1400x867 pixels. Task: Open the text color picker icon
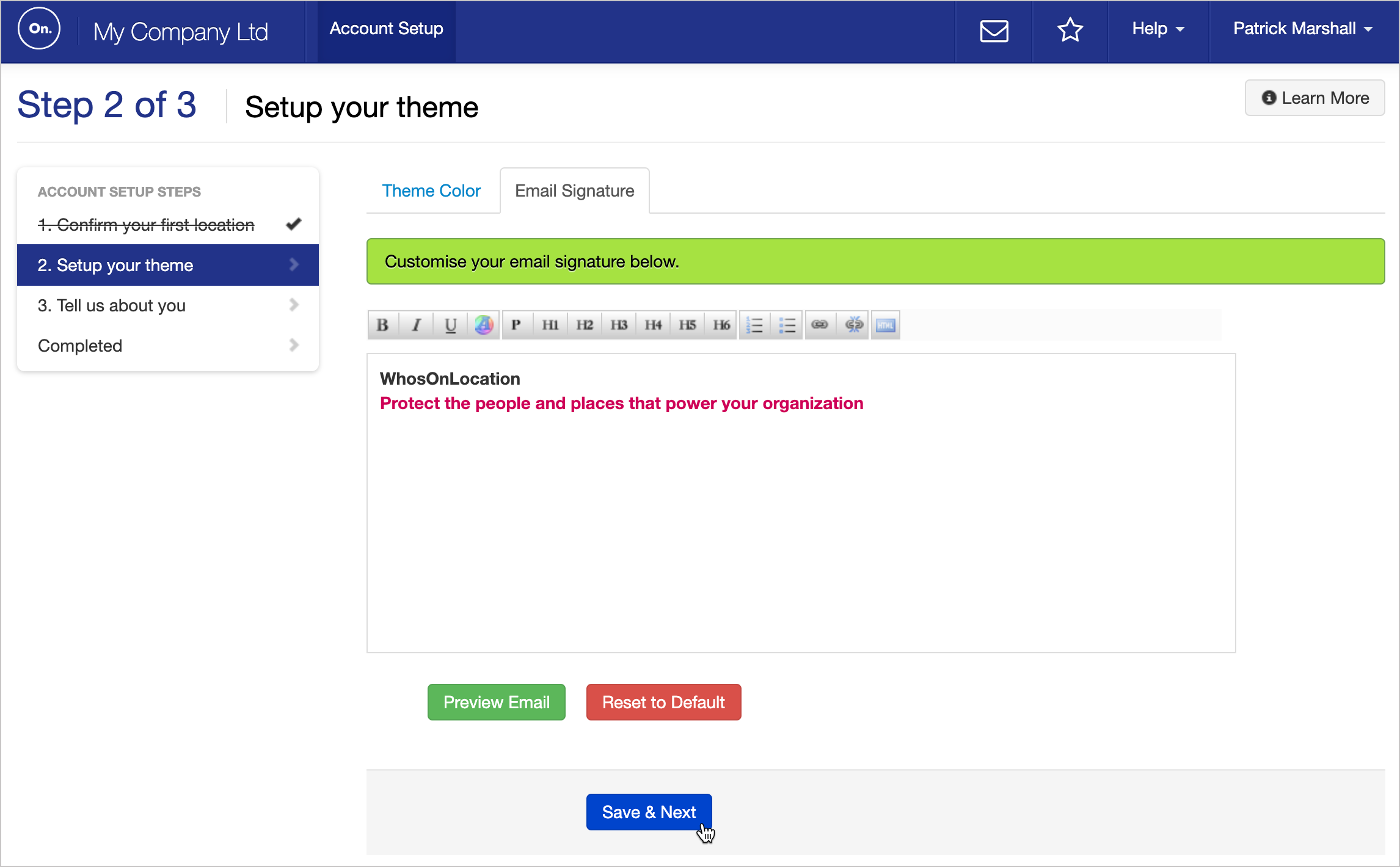pos(484,325)
